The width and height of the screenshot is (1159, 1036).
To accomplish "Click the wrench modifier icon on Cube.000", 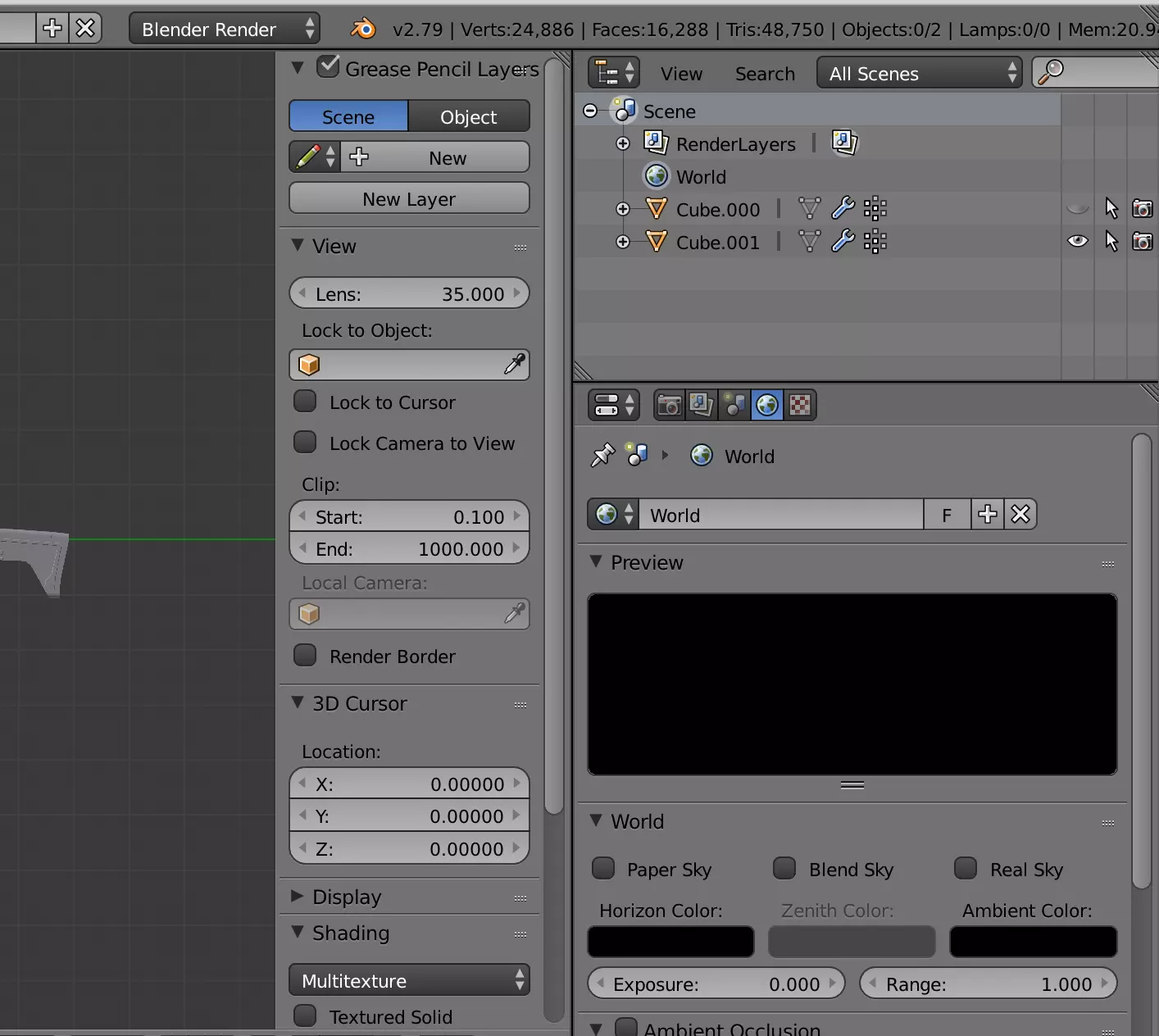I will (x=843, y=209).
